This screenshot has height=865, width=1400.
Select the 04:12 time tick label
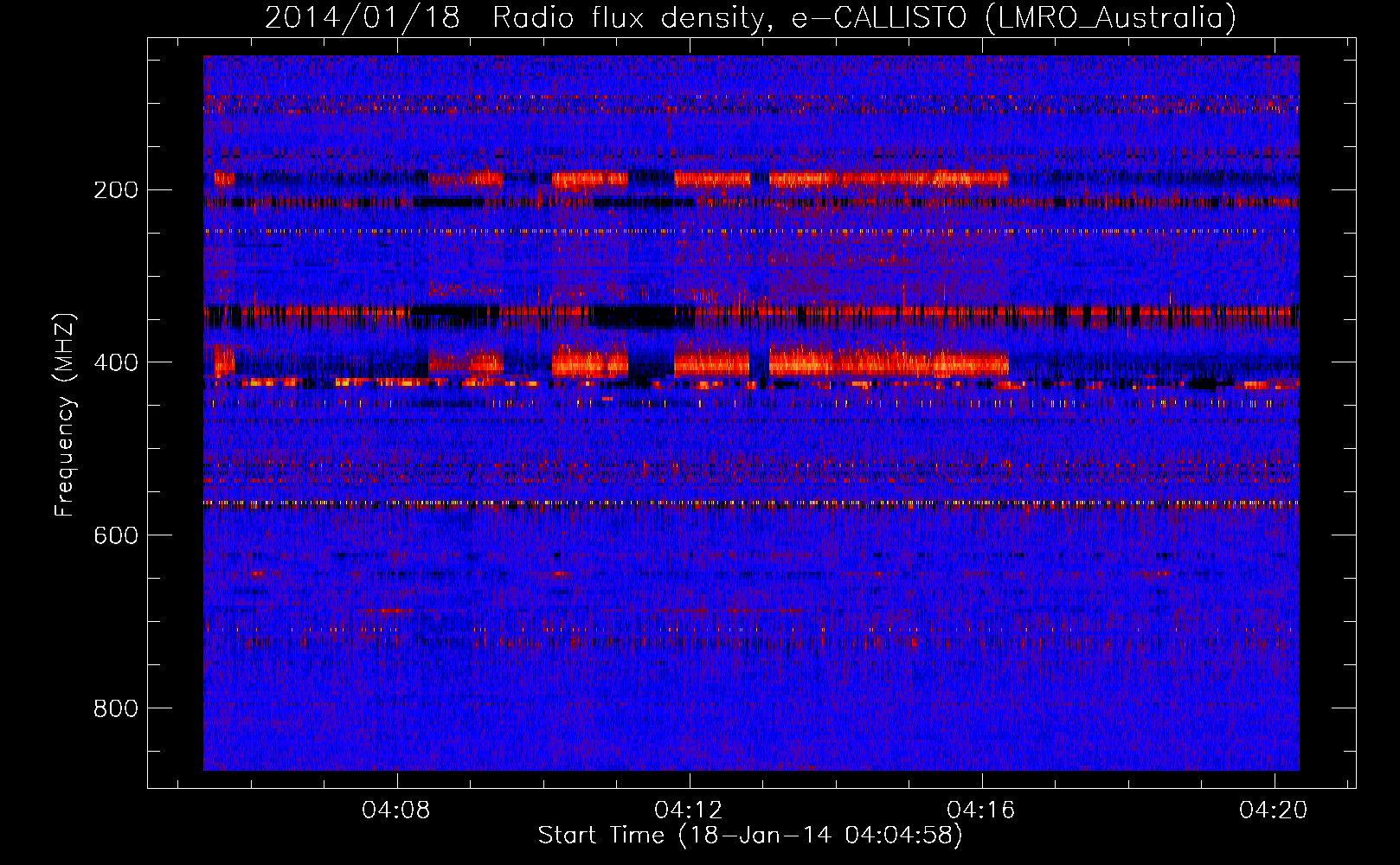point(690,811)
